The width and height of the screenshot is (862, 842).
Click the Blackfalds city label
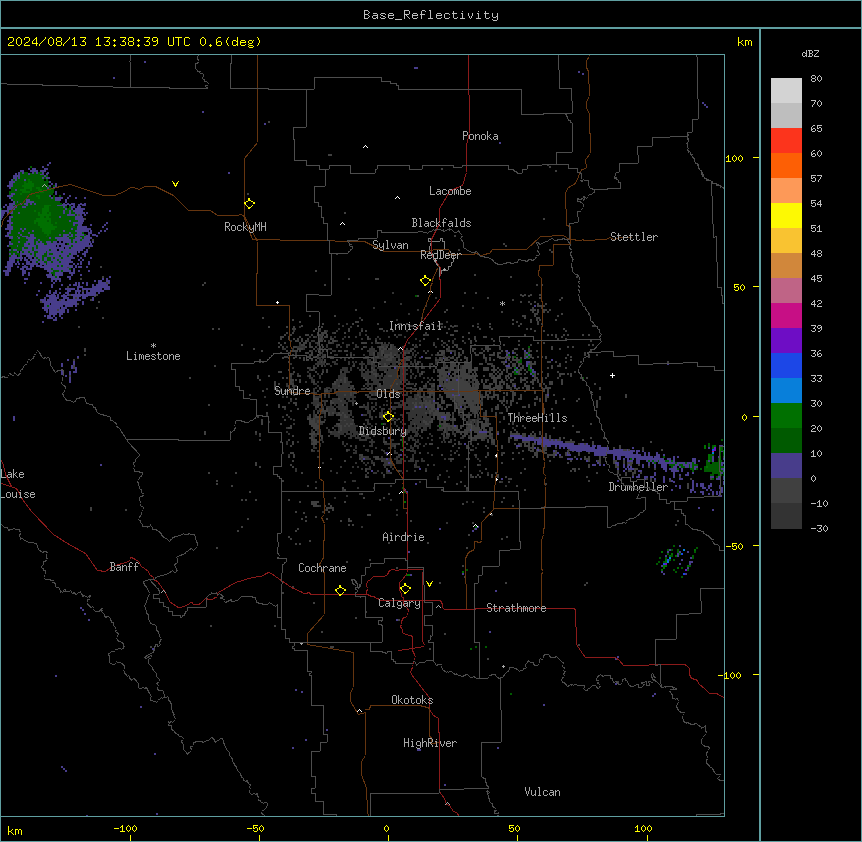(441, 223)
